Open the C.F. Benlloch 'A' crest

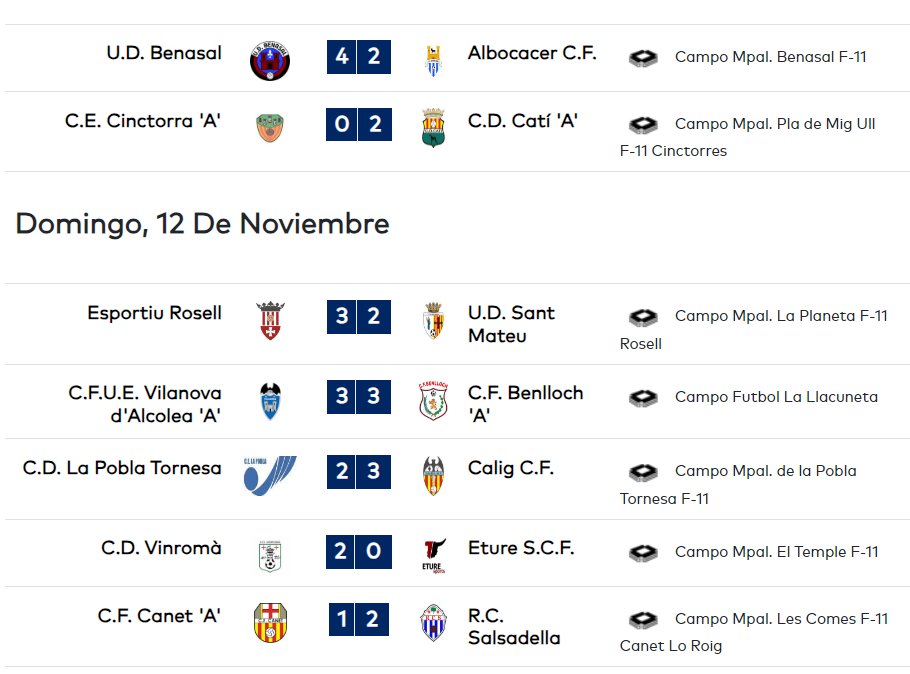tap(433, 401)
